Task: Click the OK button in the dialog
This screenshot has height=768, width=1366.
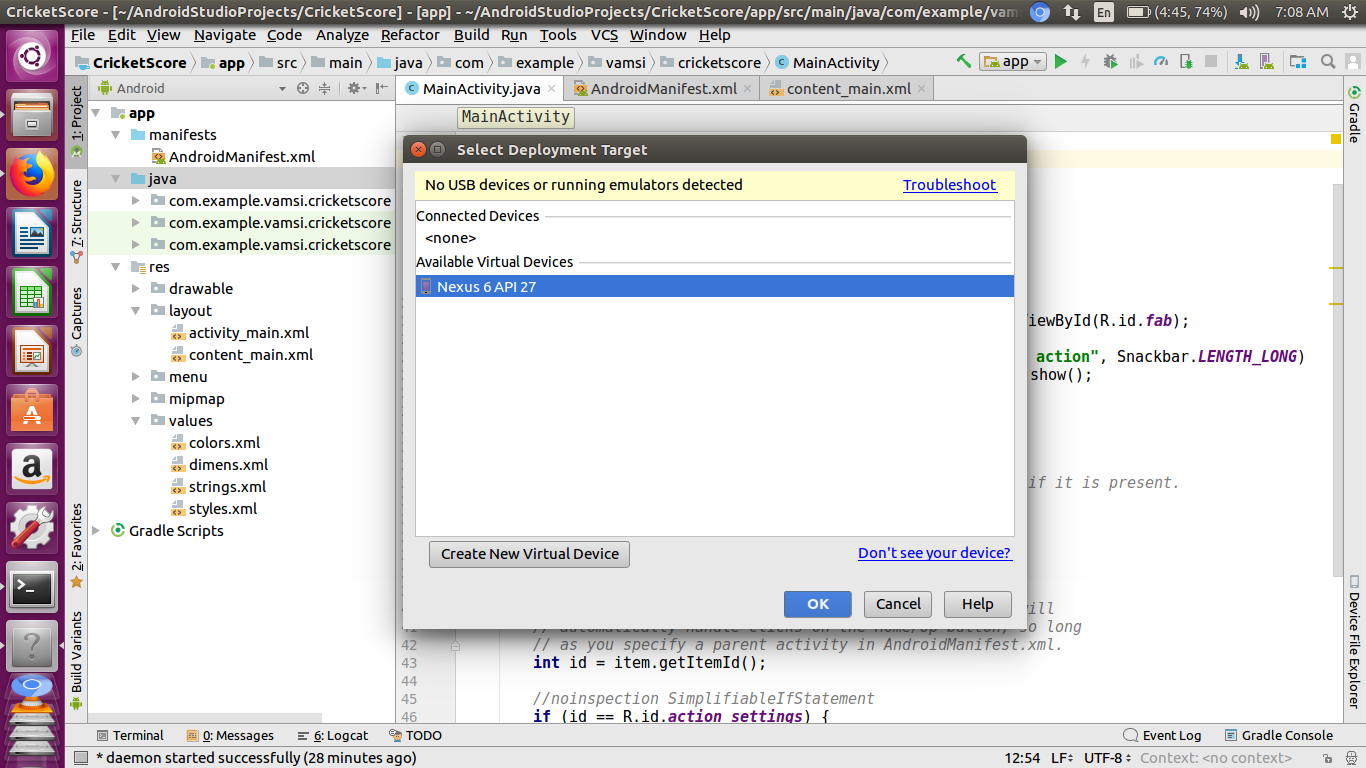Action: point(818,604)
